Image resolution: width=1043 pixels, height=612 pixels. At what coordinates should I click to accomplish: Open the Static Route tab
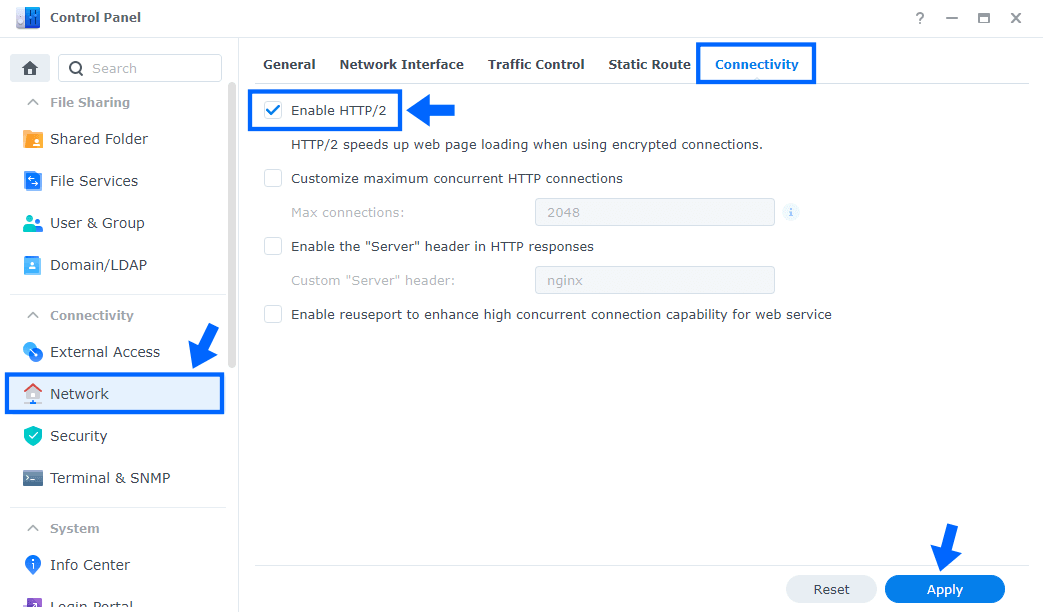coord(649,64)
